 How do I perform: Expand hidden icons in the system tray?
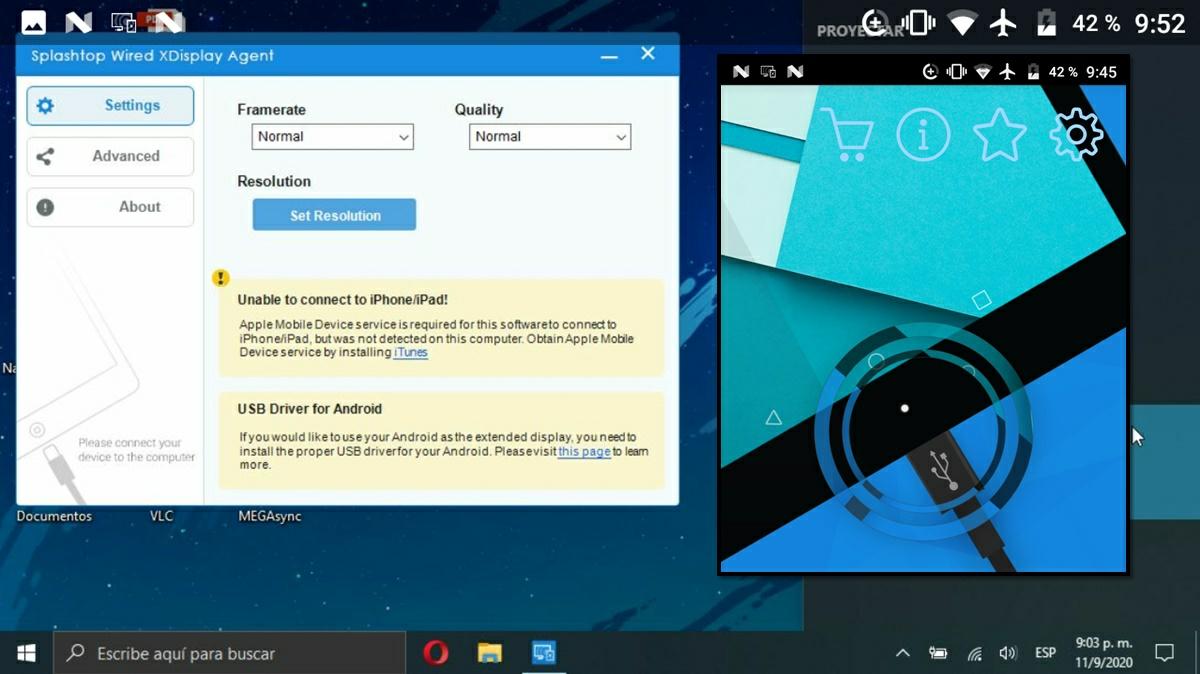902,652
